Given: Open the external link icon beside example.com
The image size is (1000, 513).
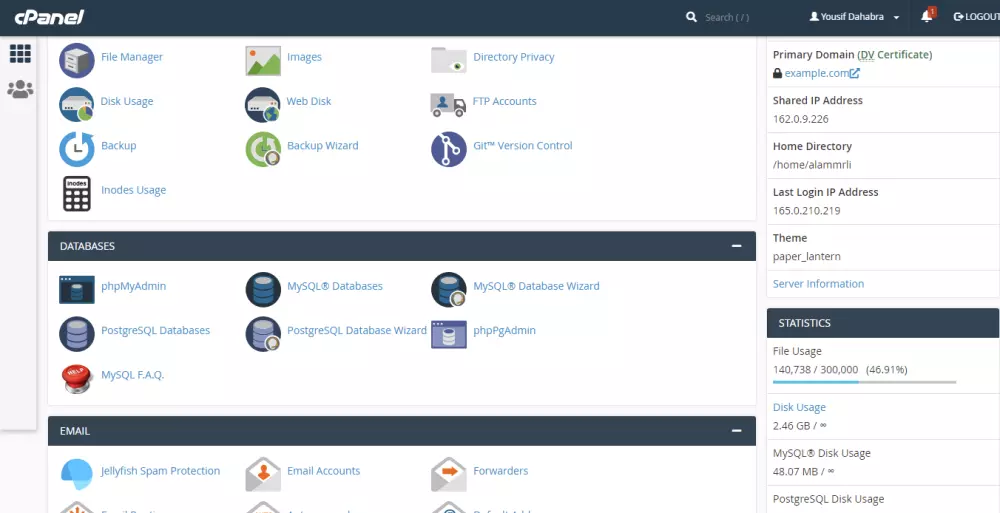Looking at the screenshot, I should point(855,73).
